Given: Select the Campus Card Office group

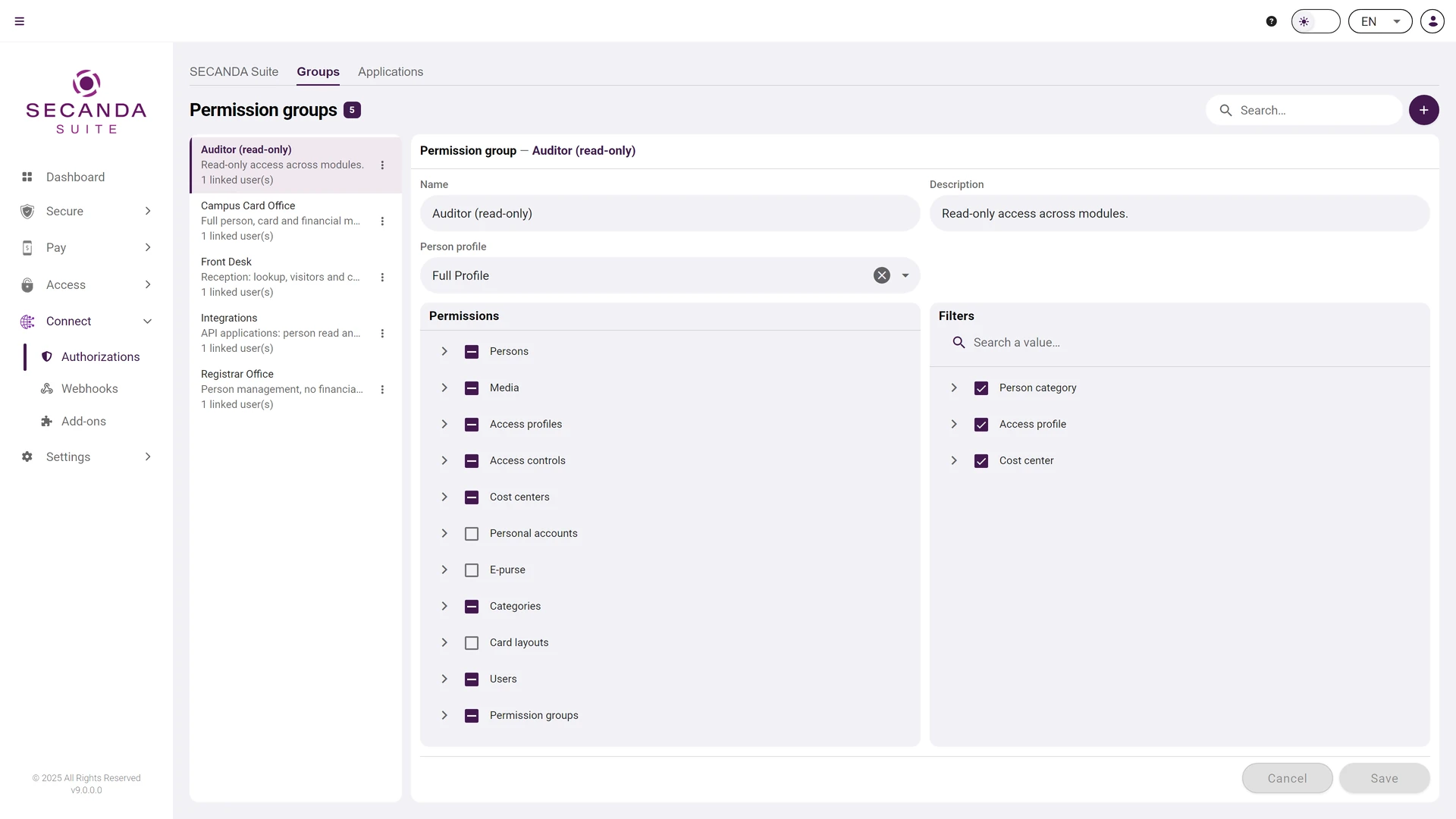Looking at the screenshot, I should [x=296, y=221].
